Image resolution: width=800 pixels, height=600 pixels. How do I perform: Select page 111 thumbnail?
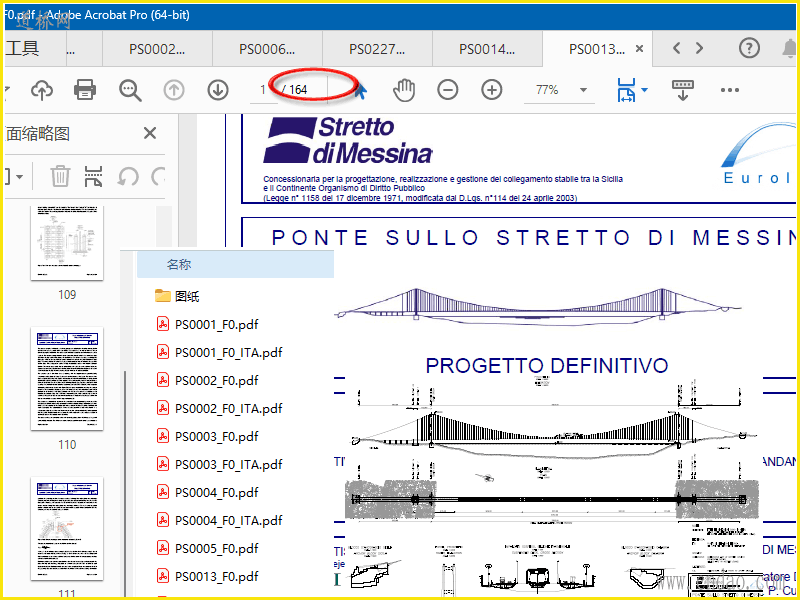[x=67, y=529]
